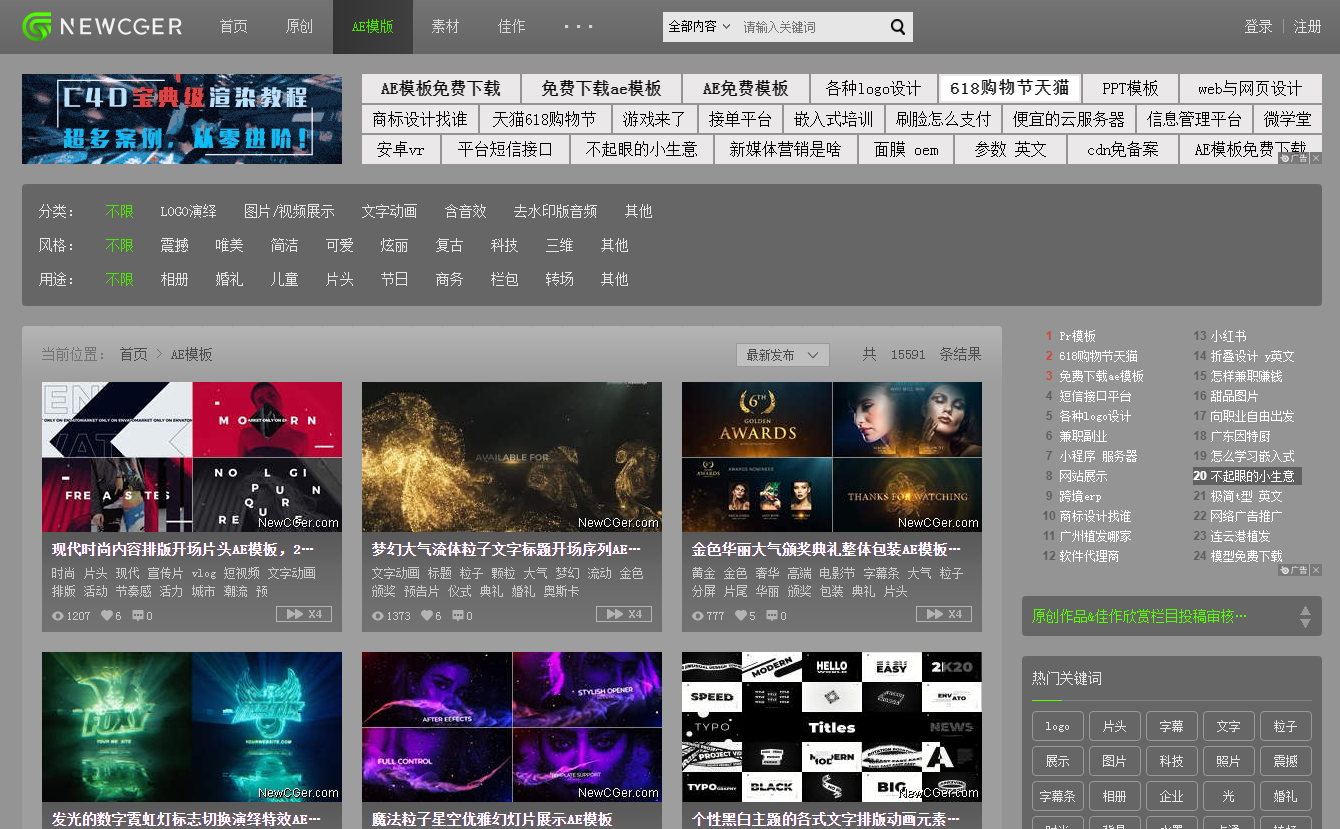Open the C4D宝典级渲染教程 banner
The image size is (1340, 829).
(x=182, y=119)
